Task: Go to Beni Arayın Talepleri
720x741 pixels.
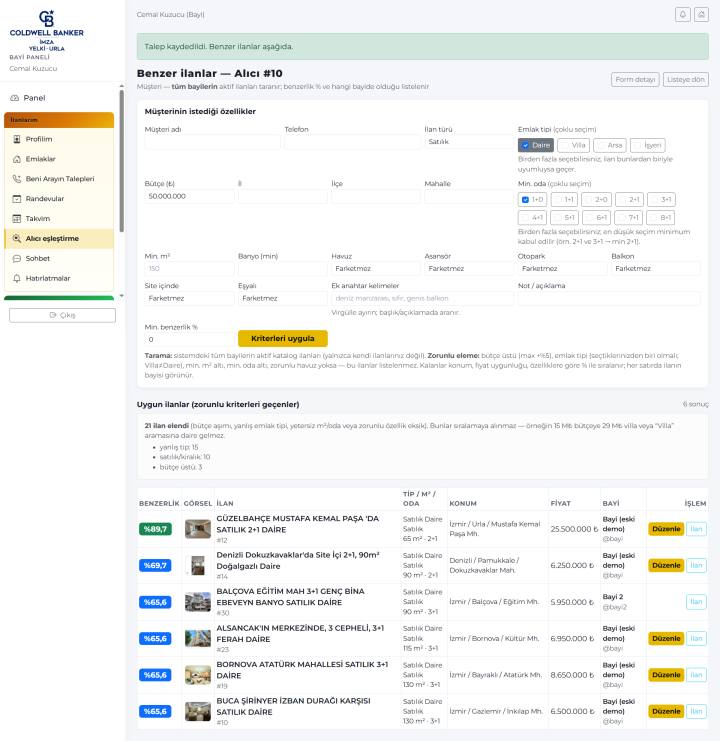Action: coord(59,179)
